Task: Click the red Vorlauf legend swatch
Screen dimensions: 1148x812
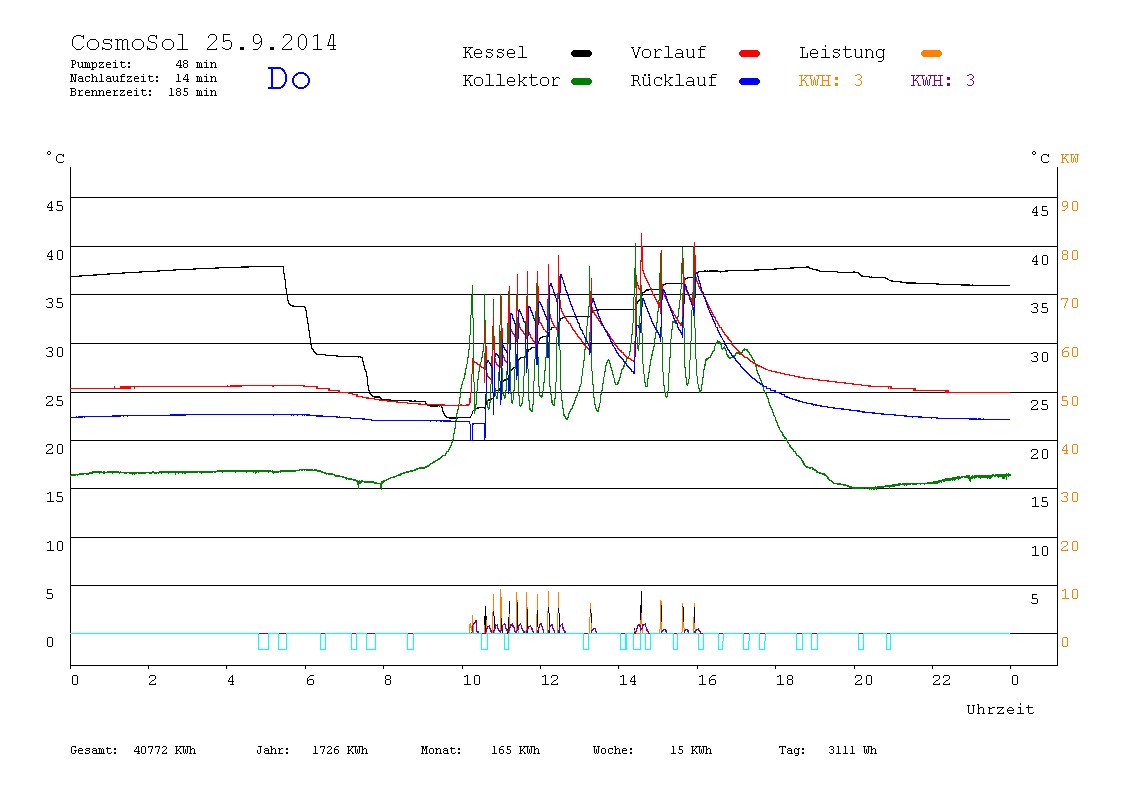Action: (x=750, y=53)
